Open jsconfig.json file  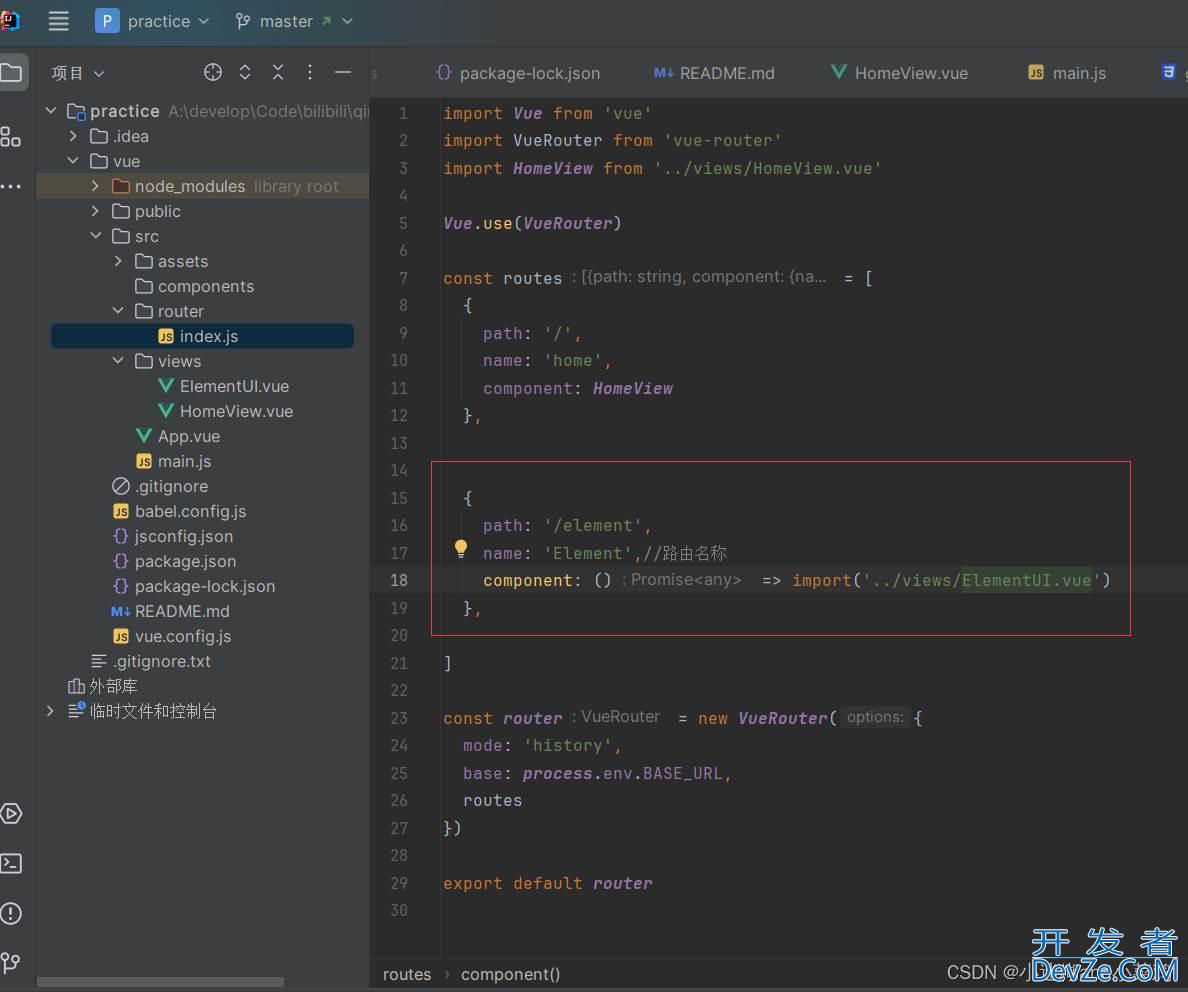coord(173,536)
